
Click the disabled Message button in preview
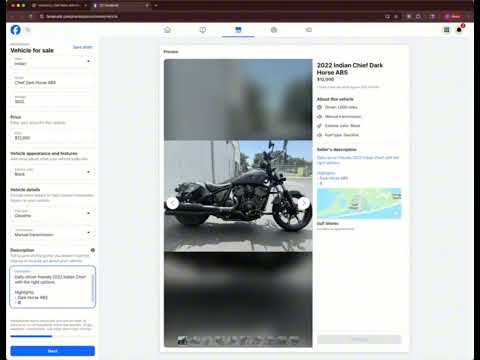tap(359, 339)
